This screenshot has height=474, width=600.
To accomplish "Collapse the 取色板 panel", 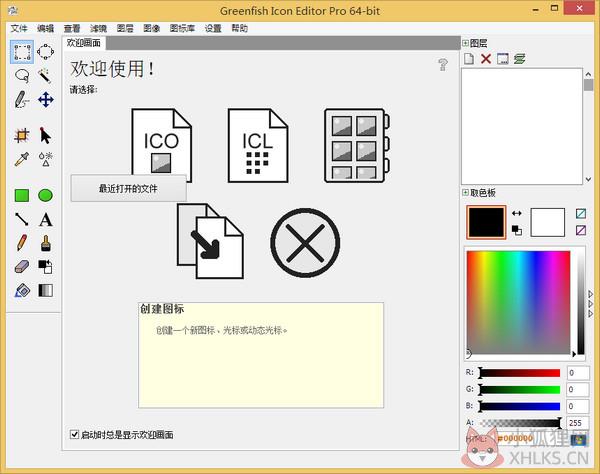I will click(x=466, y=192).
